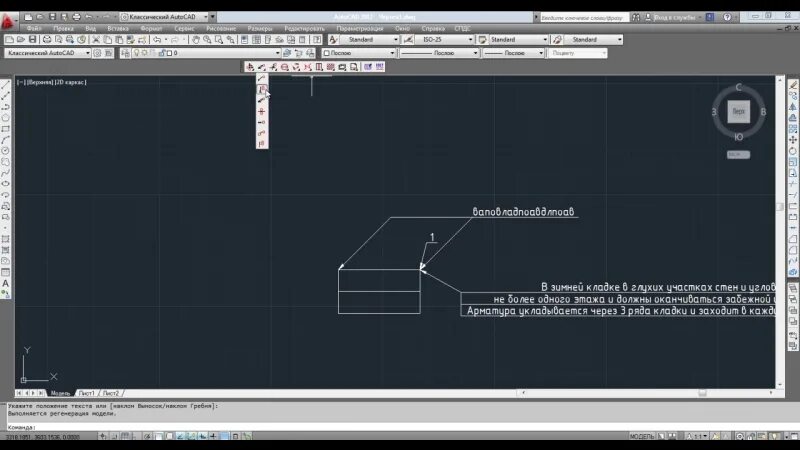Open the table style Standard dropdown

point(519,39)
